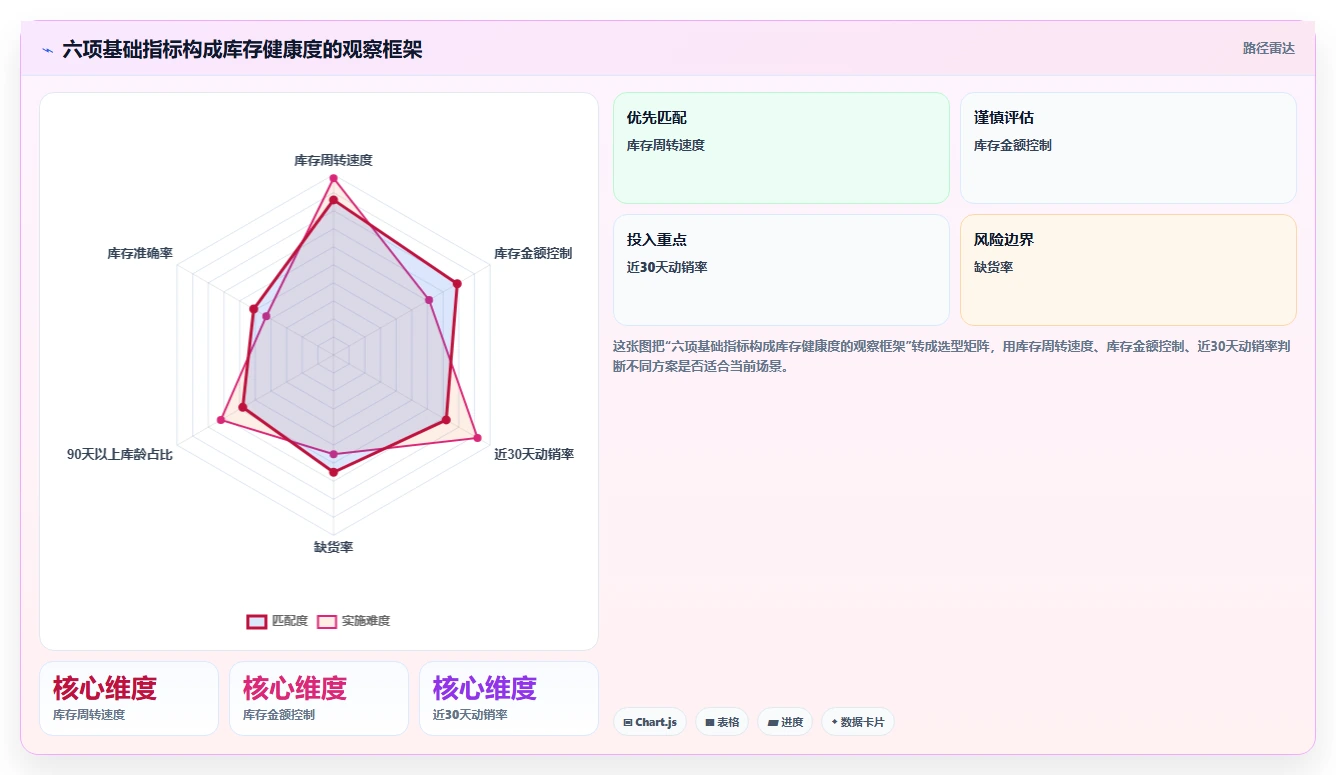Image resolution: width=1336 pixels, height=775 pixels.
Task: Select the 进度 tag chip
Action: point(785,722)
